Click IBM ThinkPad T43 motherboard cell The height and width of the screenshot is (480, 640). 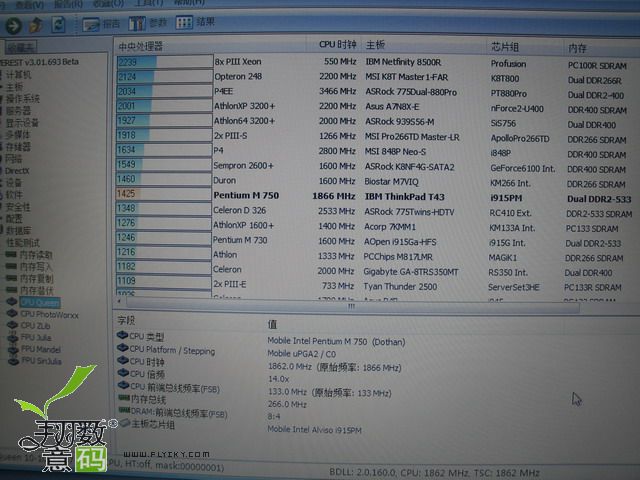(x=404, y=197)
